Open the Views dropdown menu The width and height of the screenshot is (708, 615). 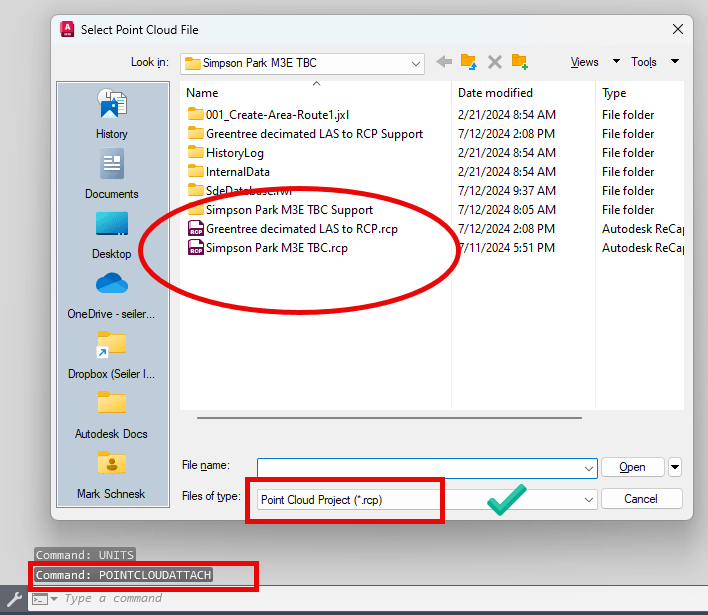[595, 62]
